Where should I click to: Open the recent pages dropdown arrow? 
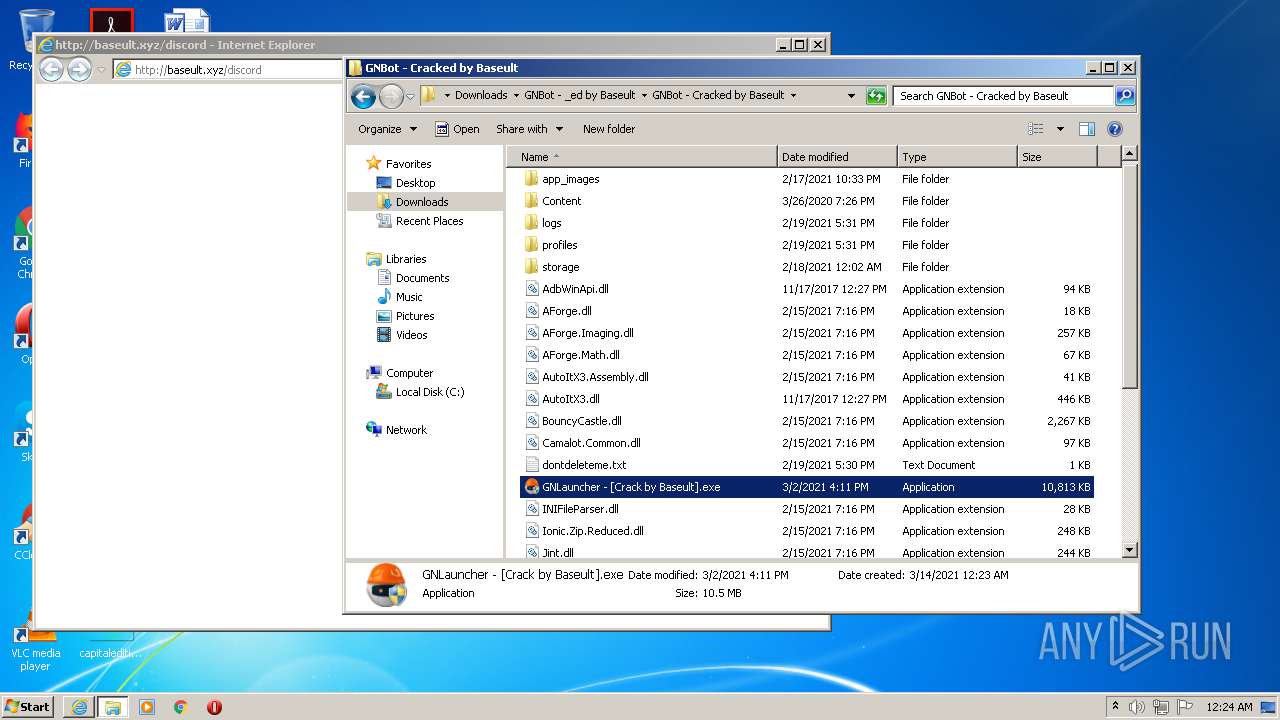point(410,97)
